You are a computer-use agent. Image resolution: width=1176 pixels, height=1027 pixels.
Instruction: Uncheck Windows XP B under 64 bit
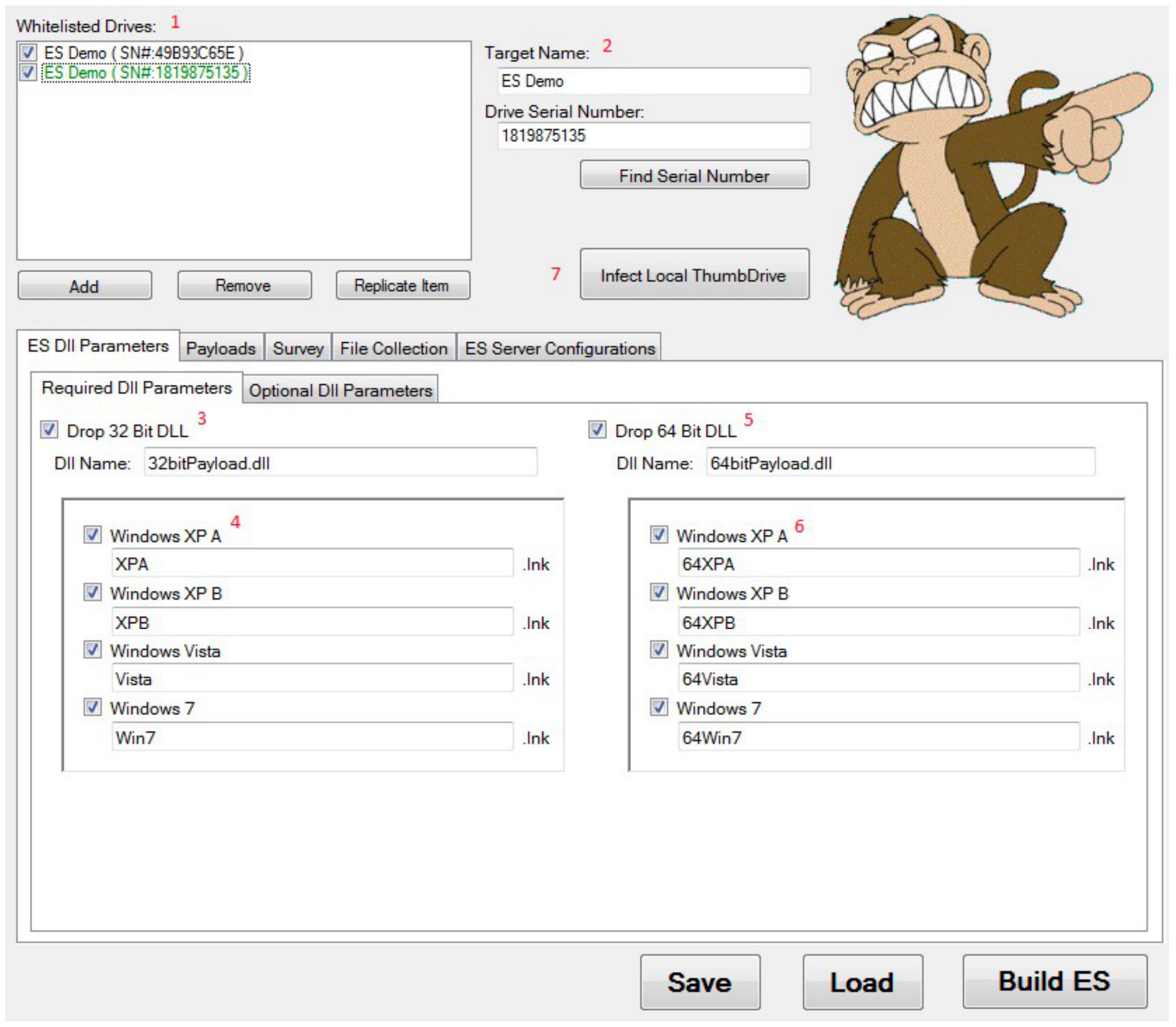pos(659,592)
